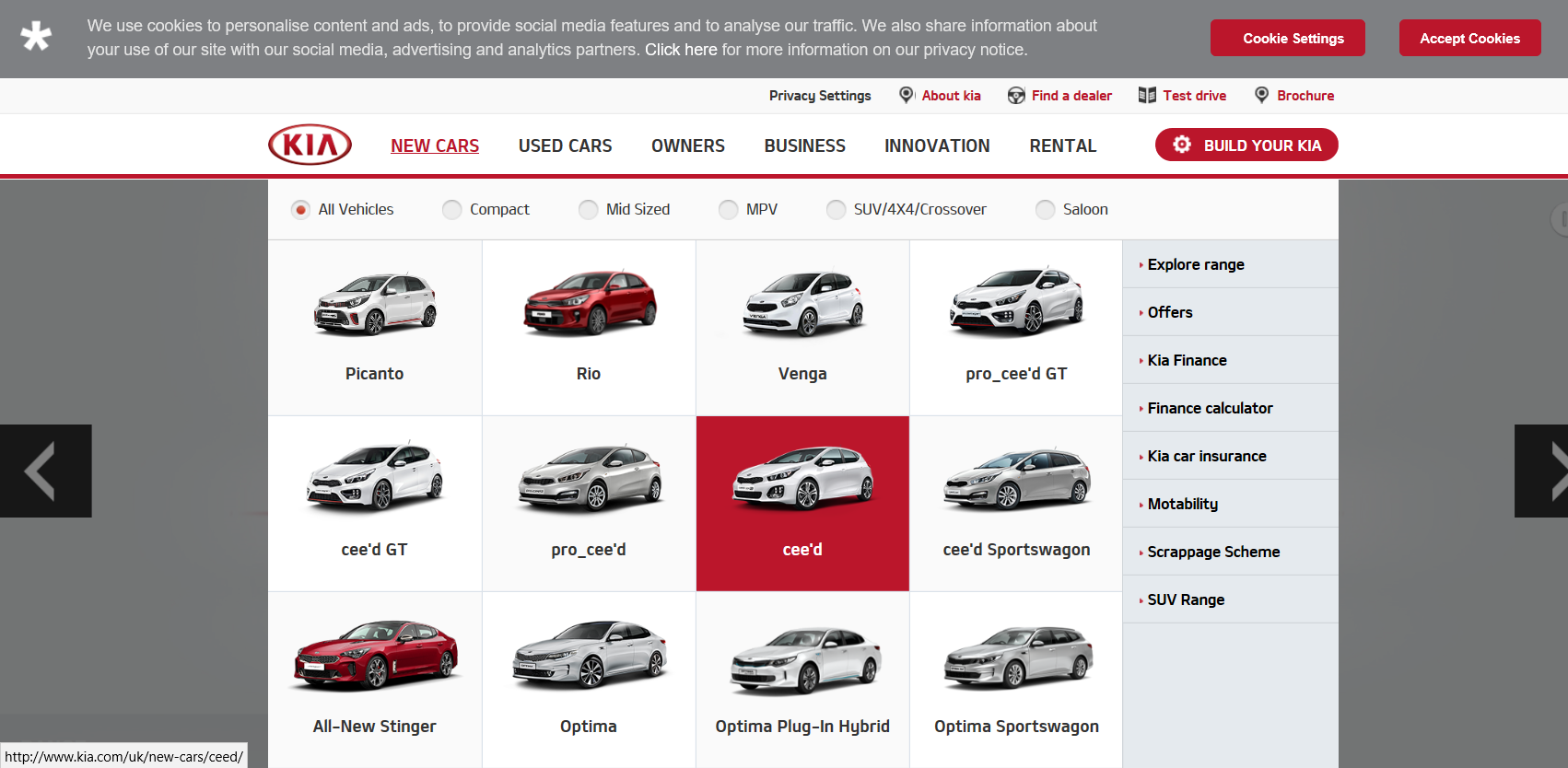
Task: Open the Test drive link
Action: [1195, 96]
